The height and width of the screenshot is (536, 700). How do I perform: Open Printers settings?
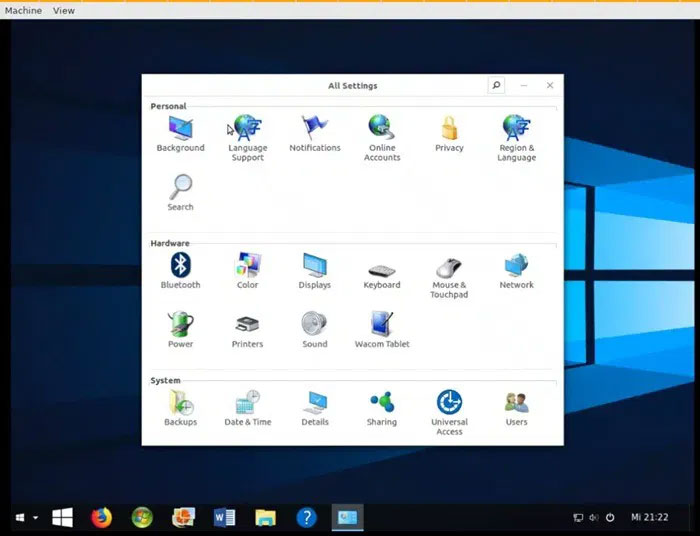coord(248,330)
